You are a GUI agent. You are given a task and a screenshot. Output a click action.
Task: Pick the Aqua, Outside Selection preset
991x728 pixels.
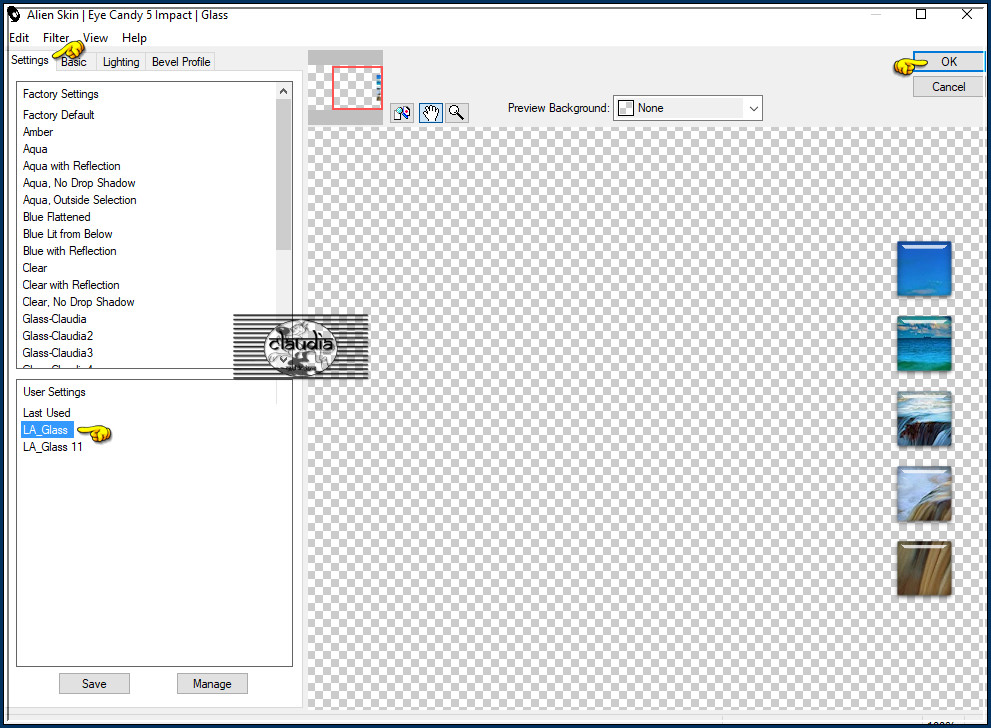[80, 200]
